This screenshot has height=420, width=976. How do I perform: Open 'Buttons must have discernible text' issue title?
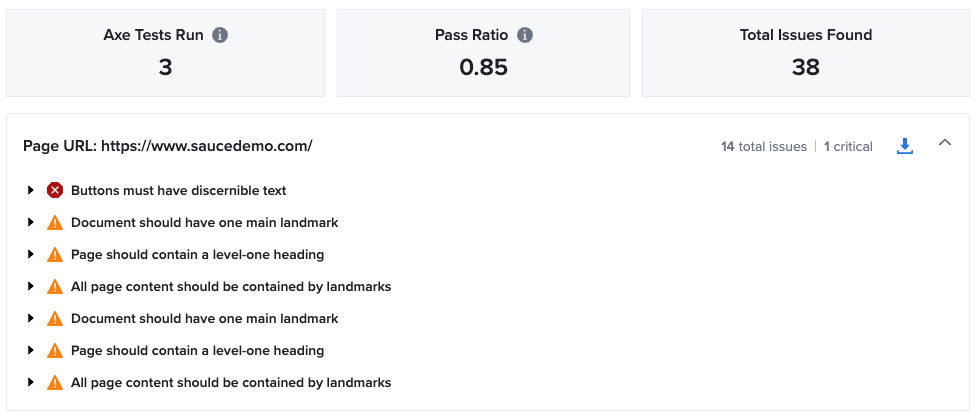(178, 190)
